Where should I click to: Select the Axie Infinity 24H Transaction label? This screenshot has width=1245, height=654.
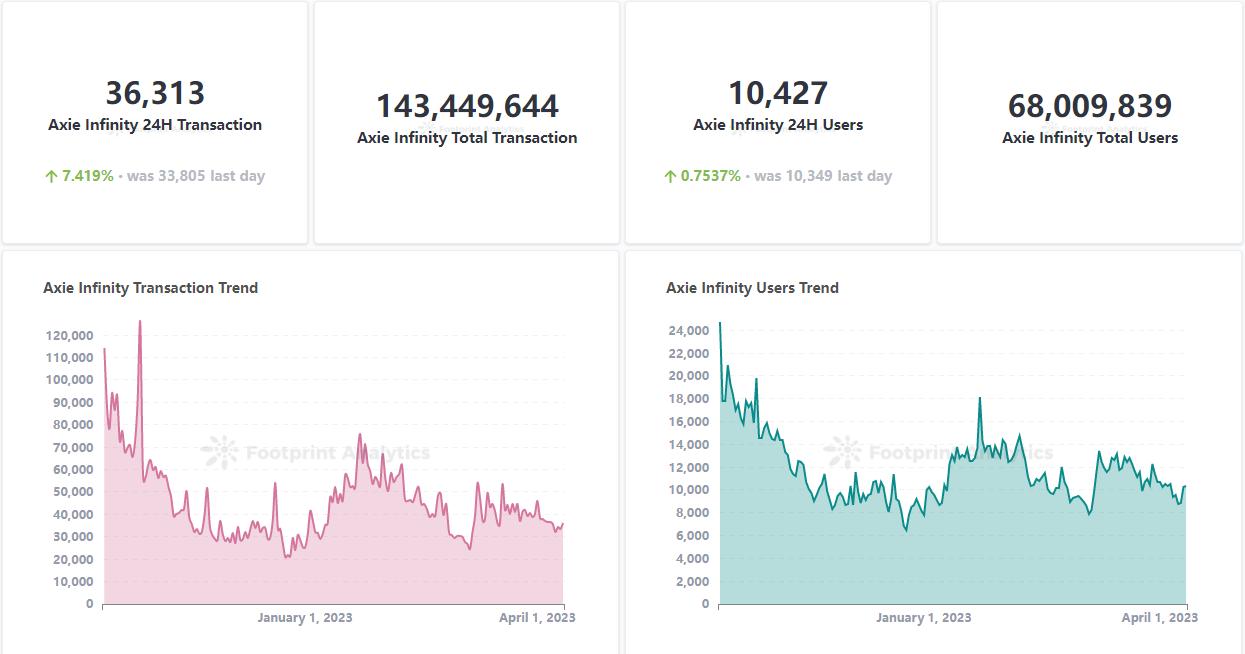pos(155,125)
